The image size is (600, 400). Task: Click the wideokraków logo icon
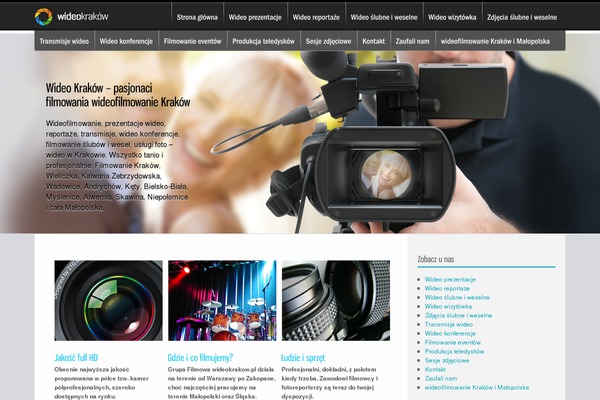[43, 17]
